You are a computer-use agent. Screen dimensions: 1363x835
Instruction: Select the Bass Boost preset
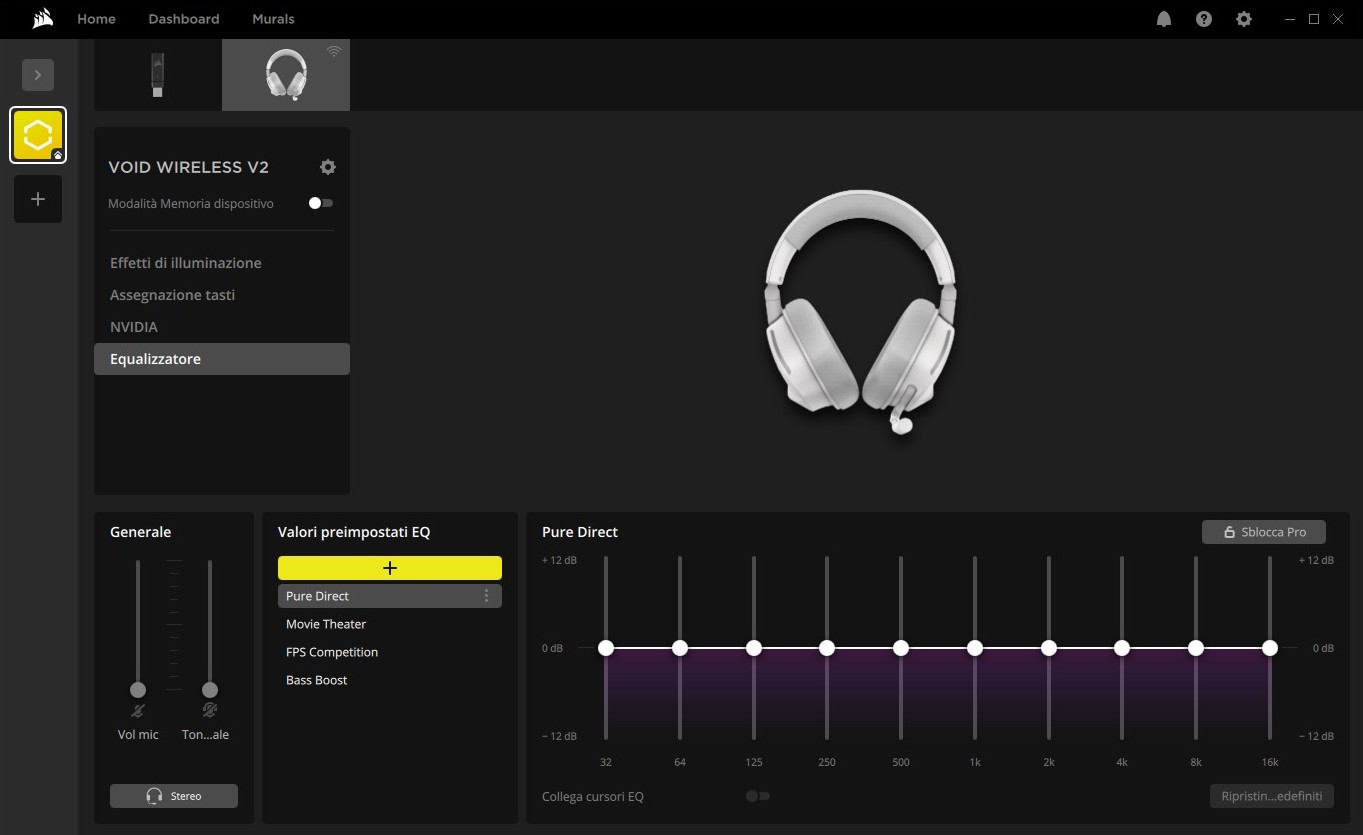click(x=317, y=680)
